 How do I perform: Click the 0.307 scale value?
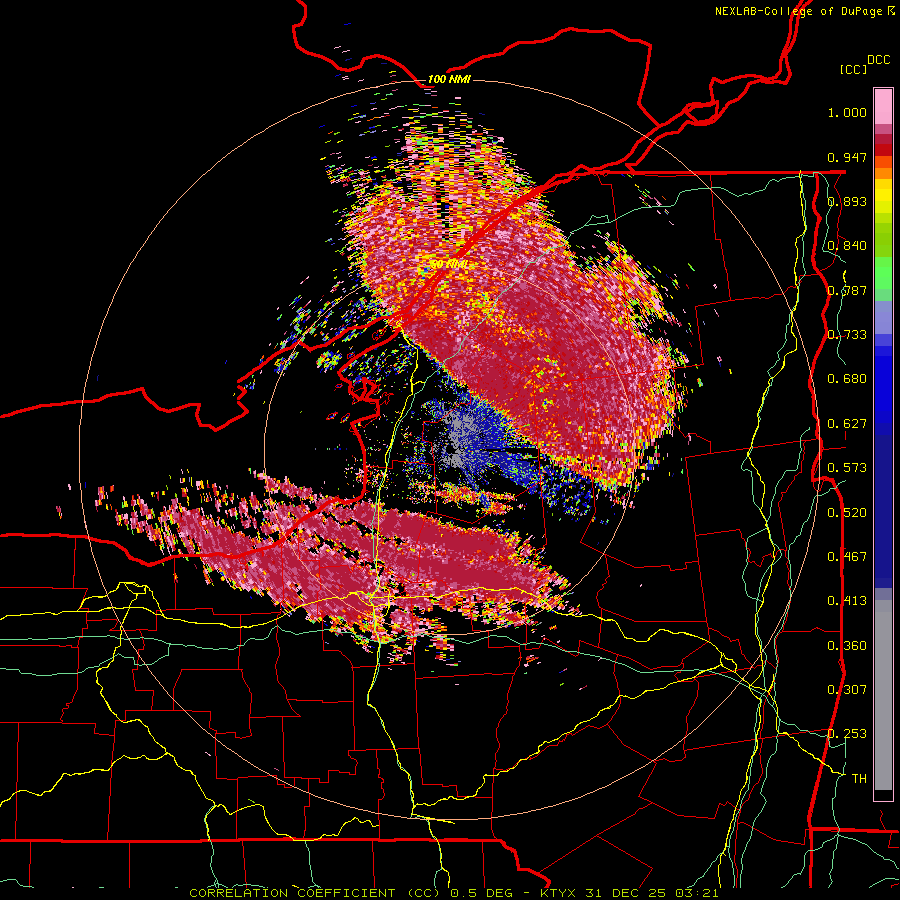[847, 690]
